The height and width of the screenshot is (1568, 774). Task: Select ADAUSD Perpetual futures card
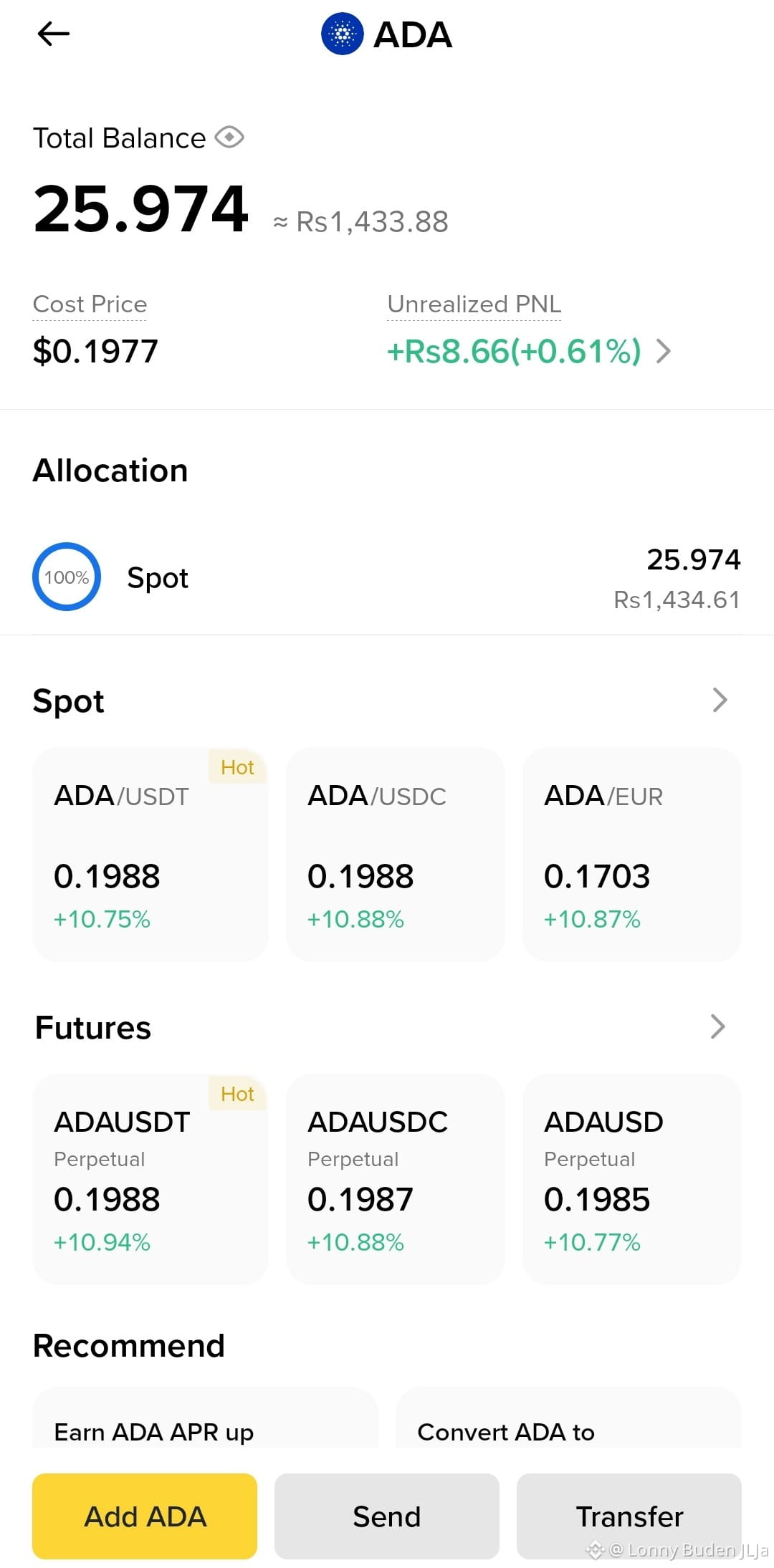[x=632, y=1178]
